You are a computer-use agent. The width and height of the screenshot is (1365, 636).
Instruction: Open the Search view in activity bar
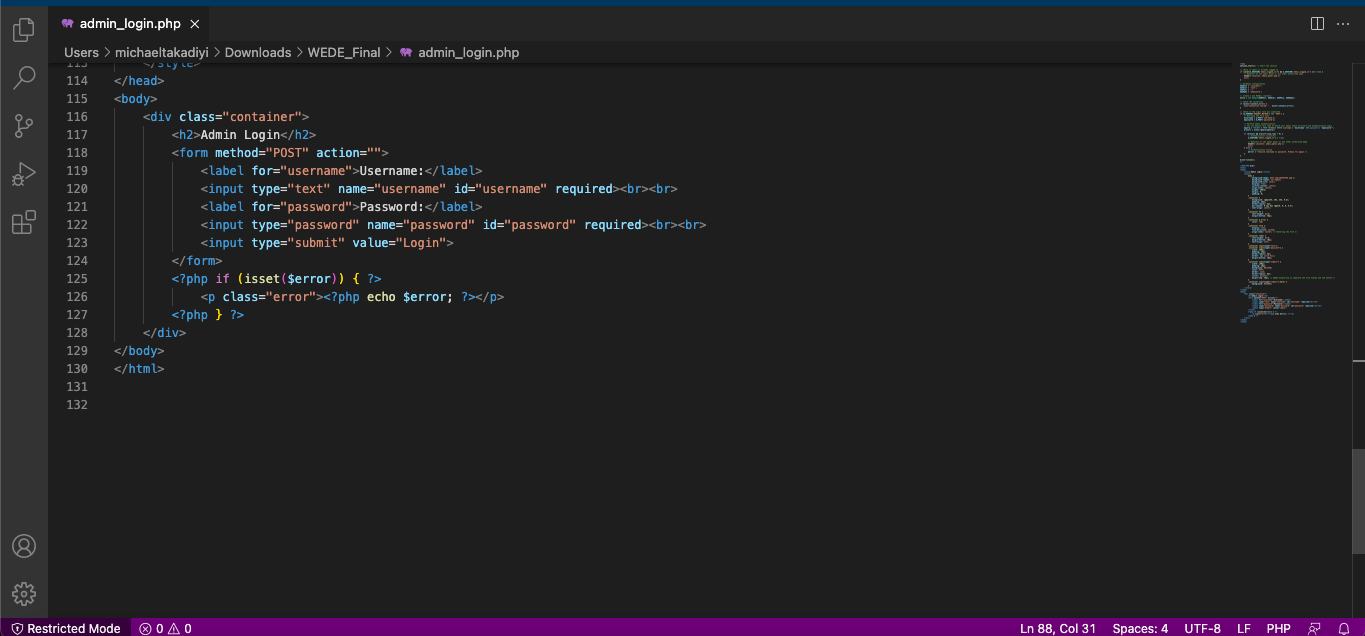coord(23,78)
